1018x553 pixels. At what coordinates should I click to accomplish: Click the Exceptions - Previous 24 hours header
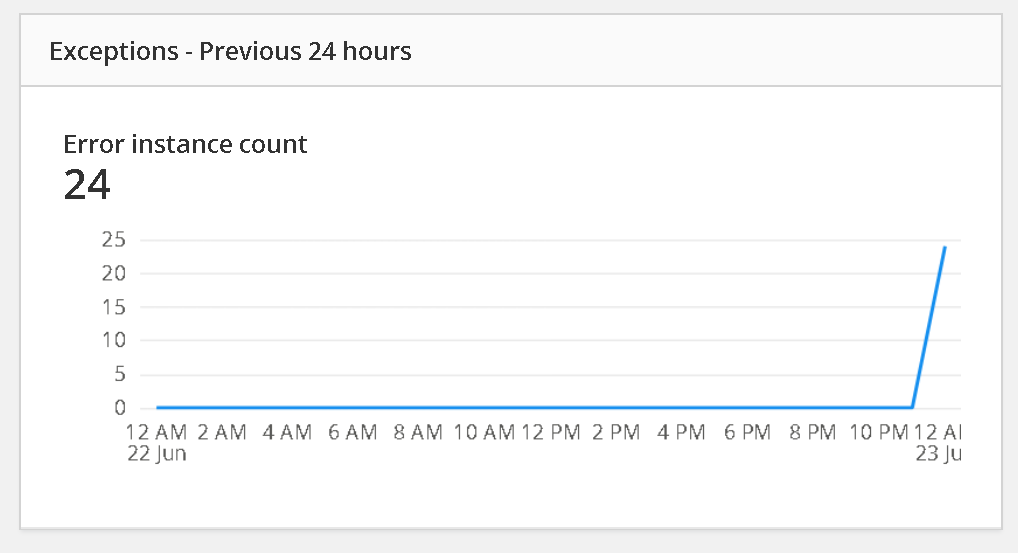click(x=230, y=51)
